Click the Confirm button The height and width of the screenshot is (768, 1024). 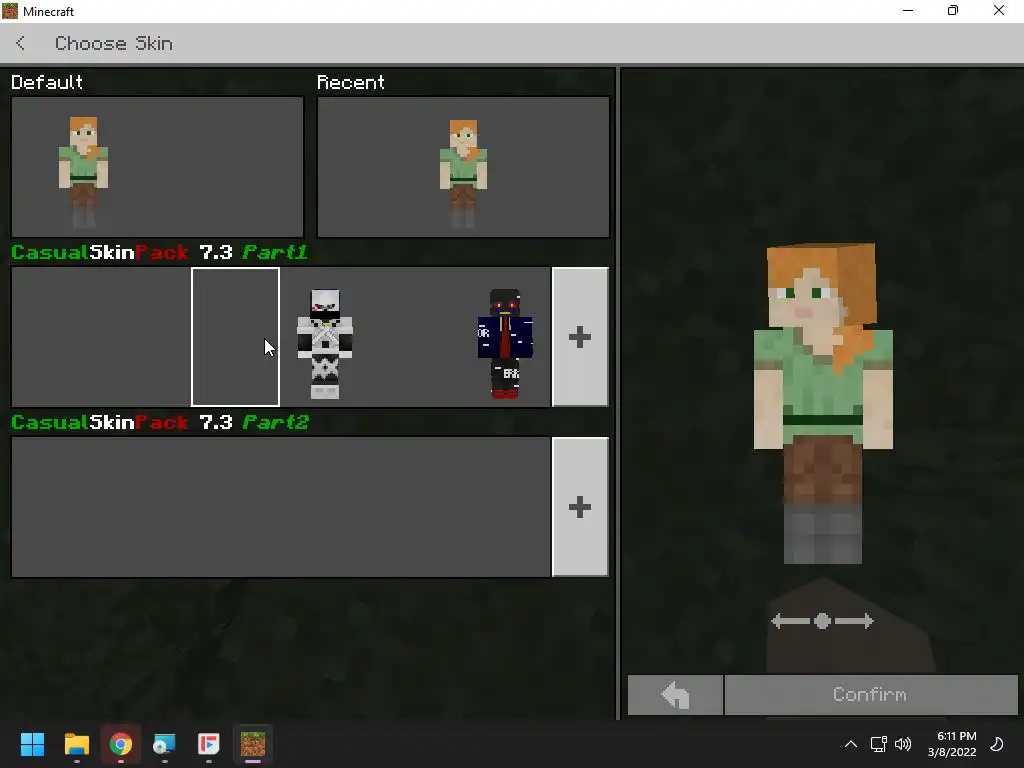pos(871,694)
